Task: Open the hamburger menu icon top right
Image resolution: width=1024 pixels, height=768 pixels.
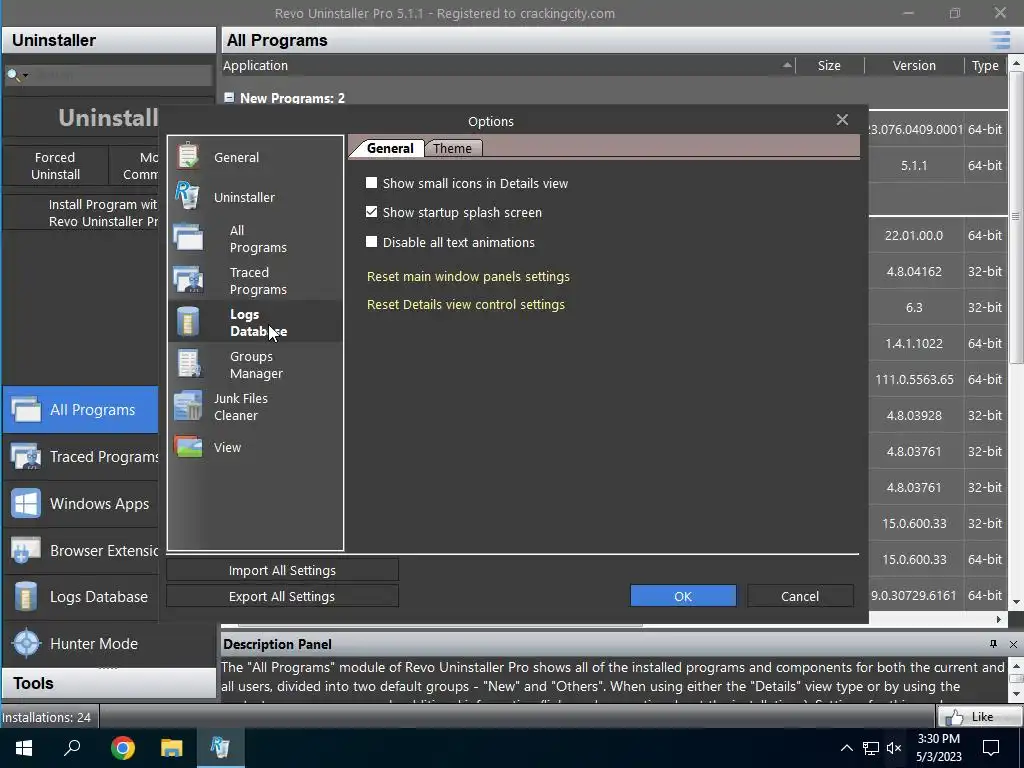Action: point(1000,40)
